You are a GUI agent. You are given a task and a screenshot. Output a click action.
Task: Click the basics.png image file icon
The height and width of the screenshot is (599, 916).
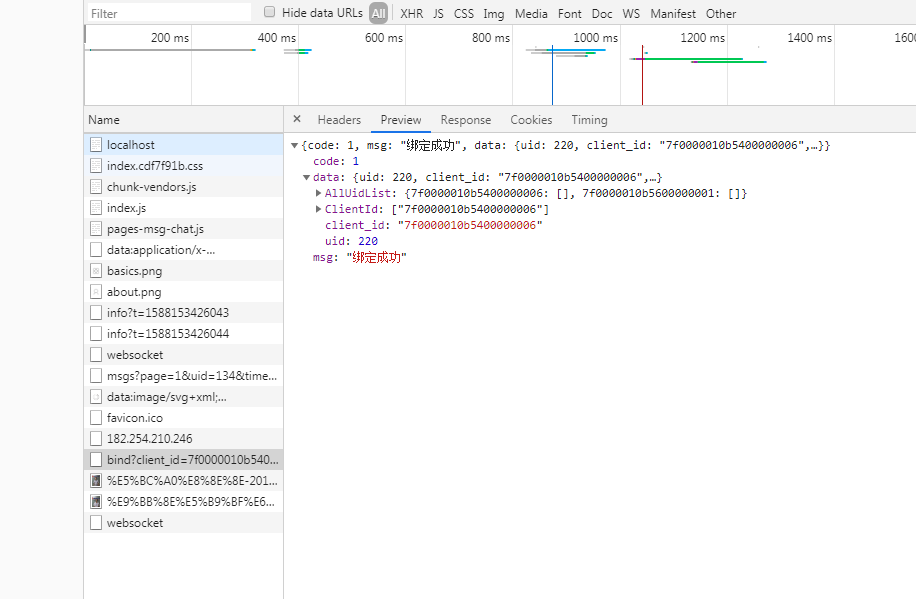coord(96,271)
